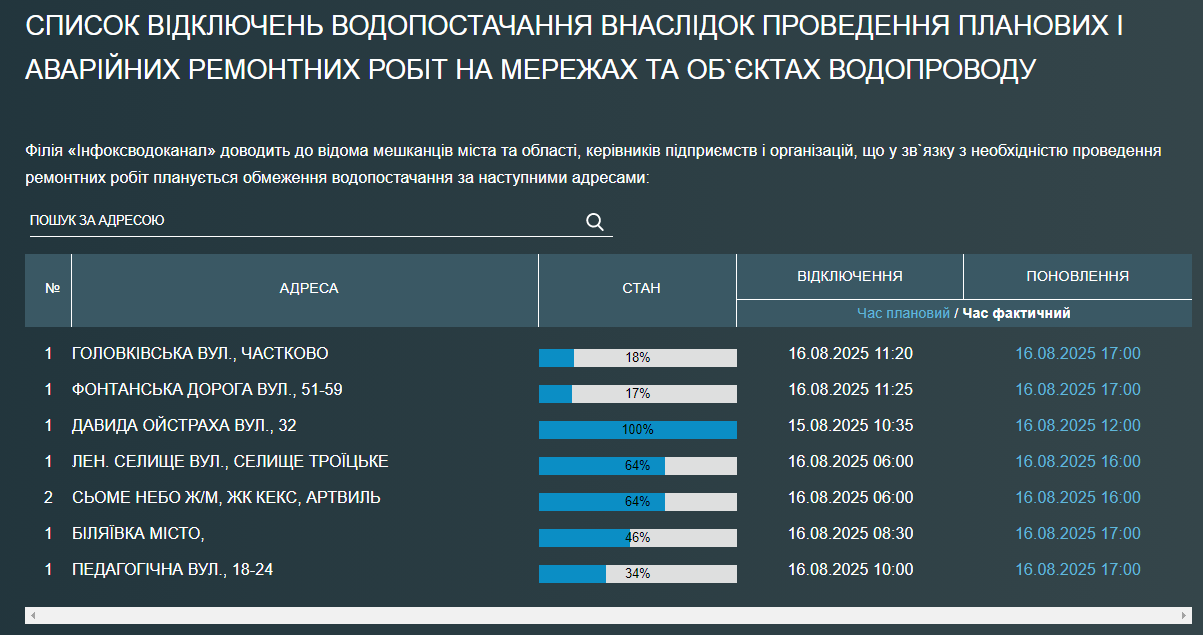Click the Час плановий link
Image resolution: width=1203 pixels, height=635 pixels.
tap(903, 313)
